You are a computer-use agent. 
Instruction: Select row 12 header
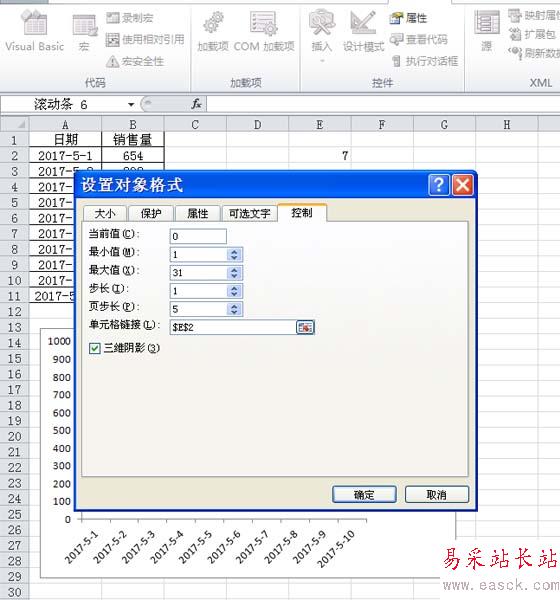[x=15, y=311]
